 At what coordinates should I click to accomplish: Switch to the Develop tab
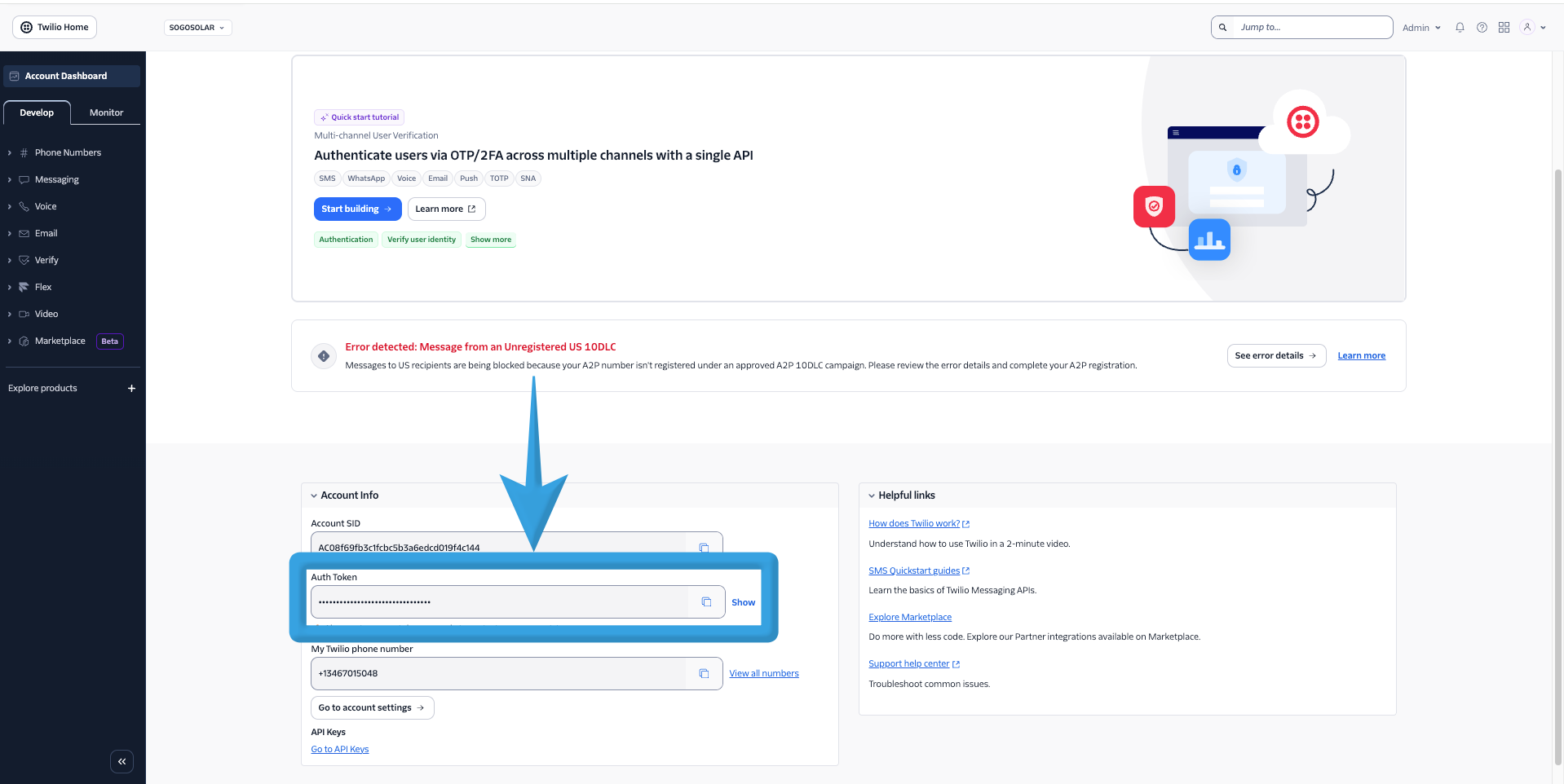(x=37, y=112)
